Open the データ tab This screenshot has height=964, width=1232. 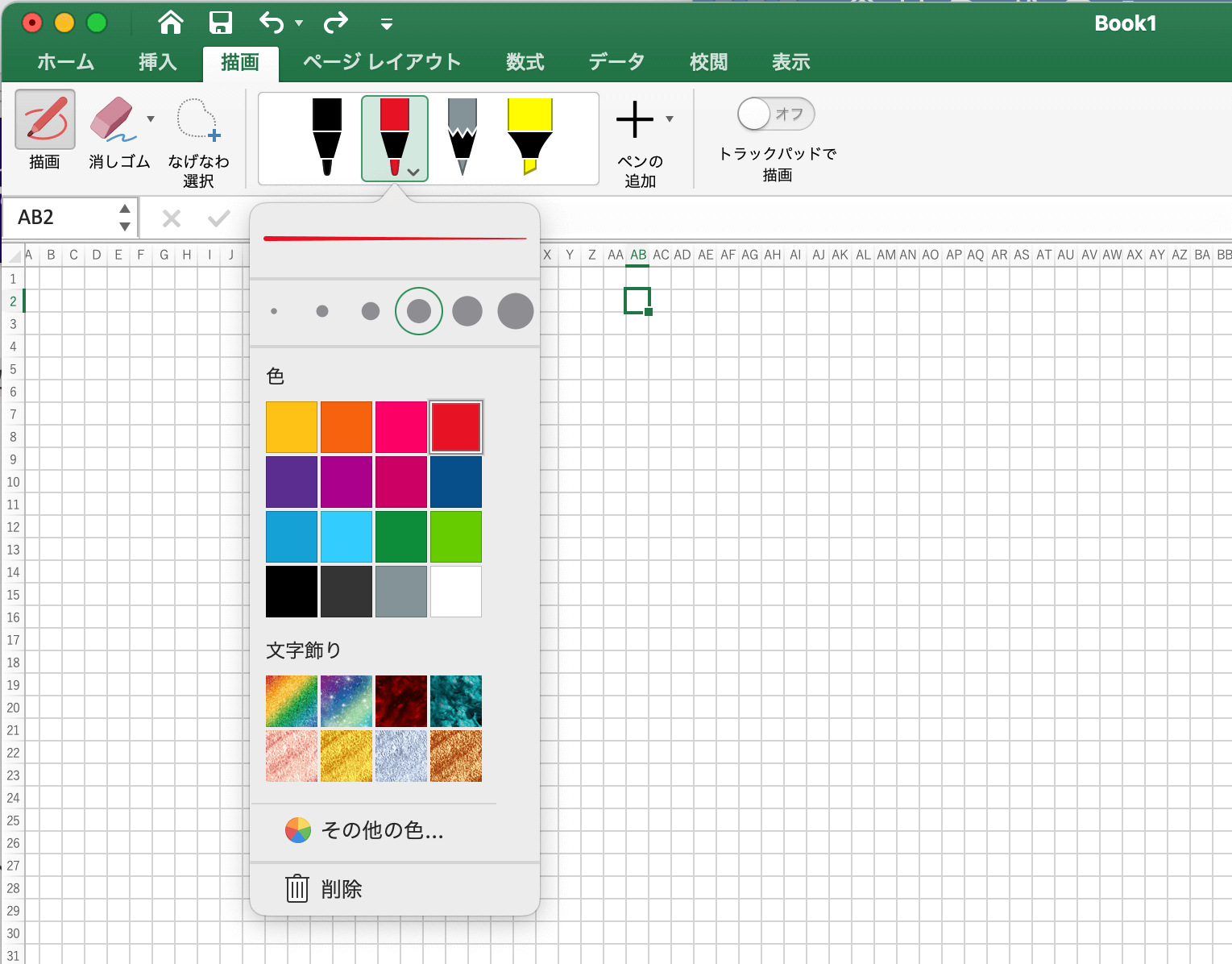(x=616, y=62)
